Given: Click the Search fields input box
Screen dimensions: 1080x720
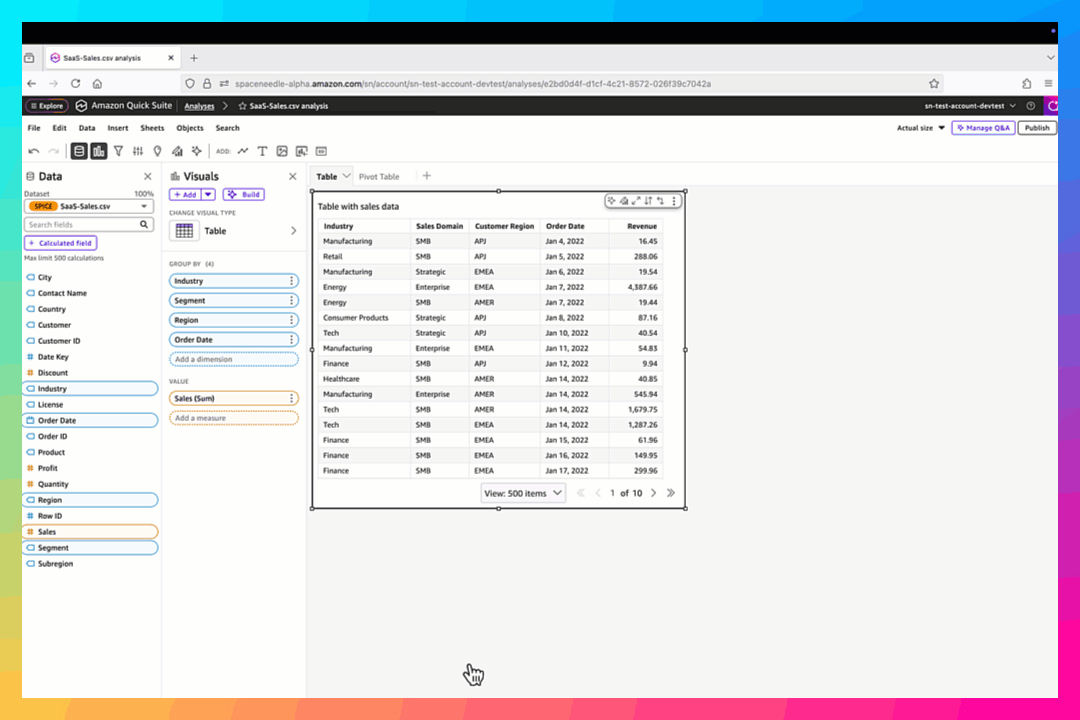Looking at the screenshot, I should pyautogui.click(x=83, y=225).
